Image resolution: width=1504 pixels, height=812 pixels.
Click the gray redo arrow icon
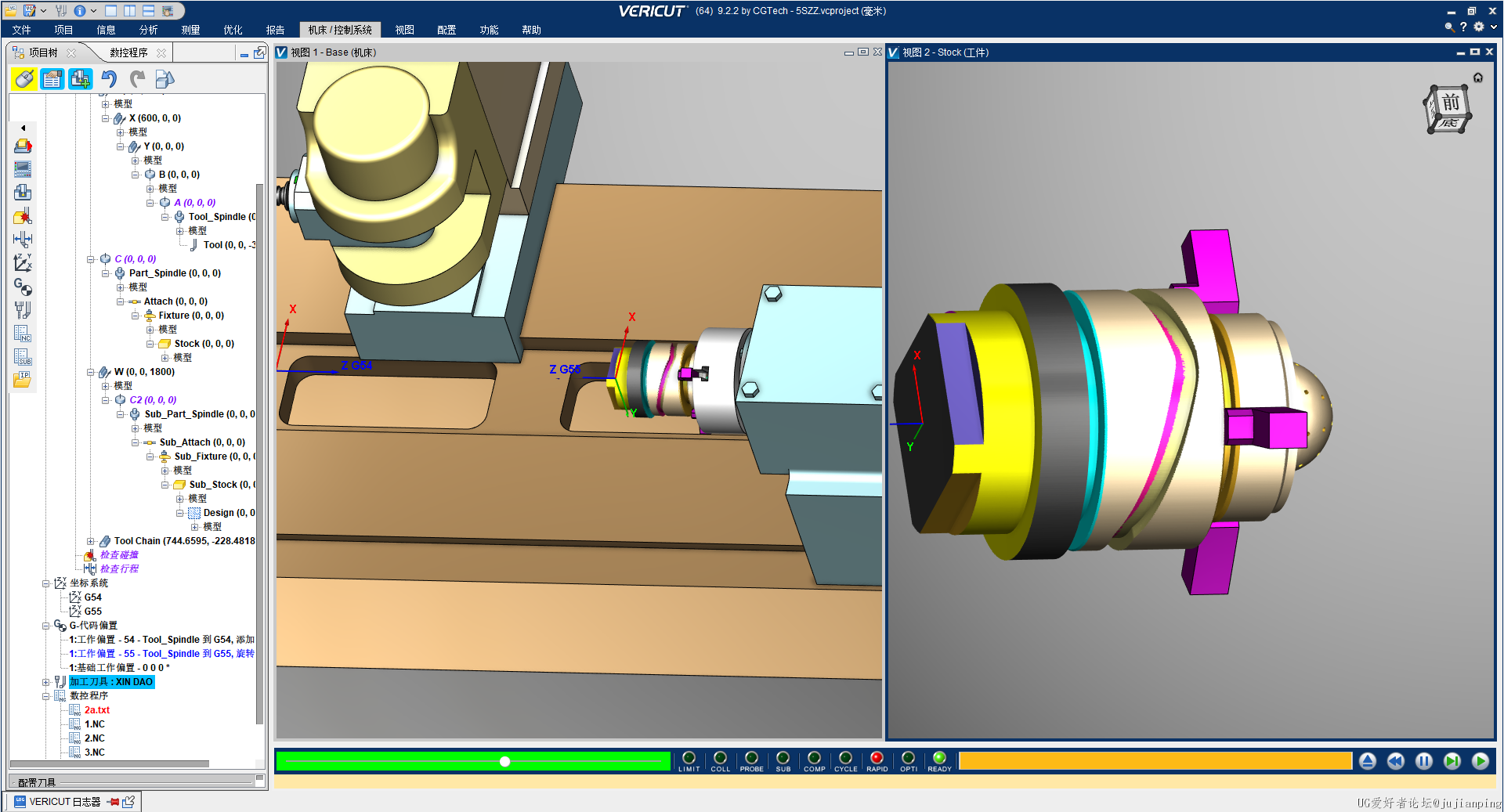137,79
